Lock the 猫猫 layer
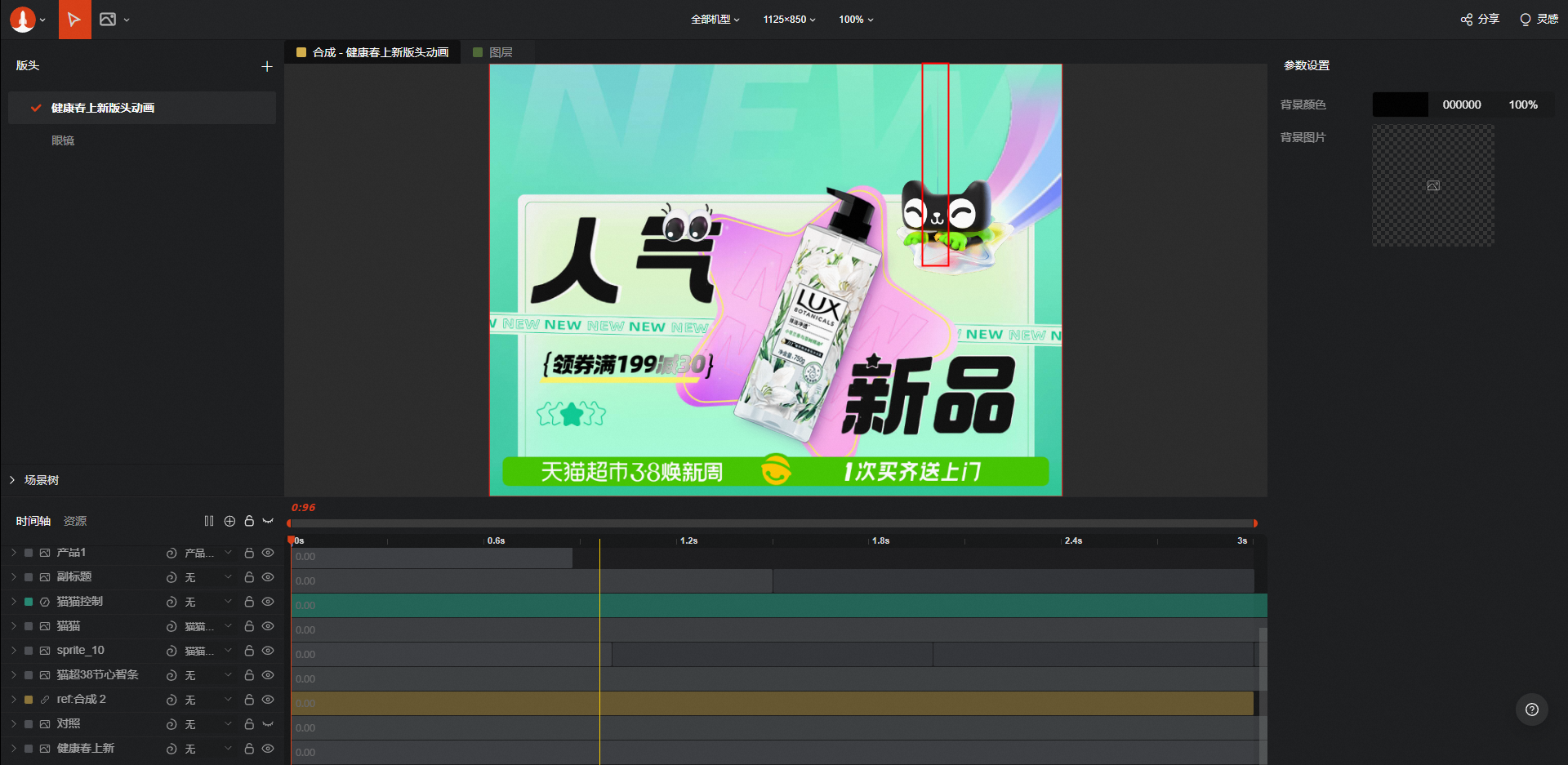 (249, 626)
